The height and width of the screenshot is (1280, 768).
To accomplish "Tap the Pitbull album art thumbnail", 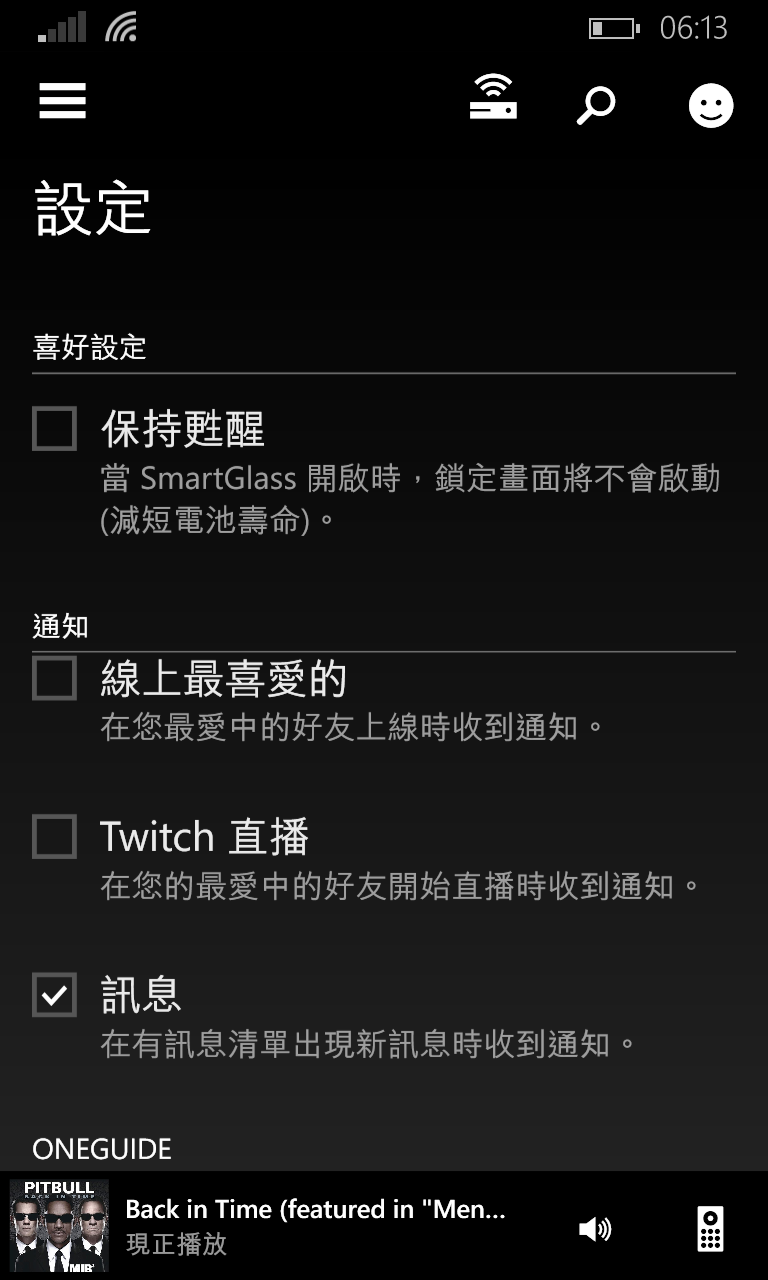I will (x=59, y=1226).
